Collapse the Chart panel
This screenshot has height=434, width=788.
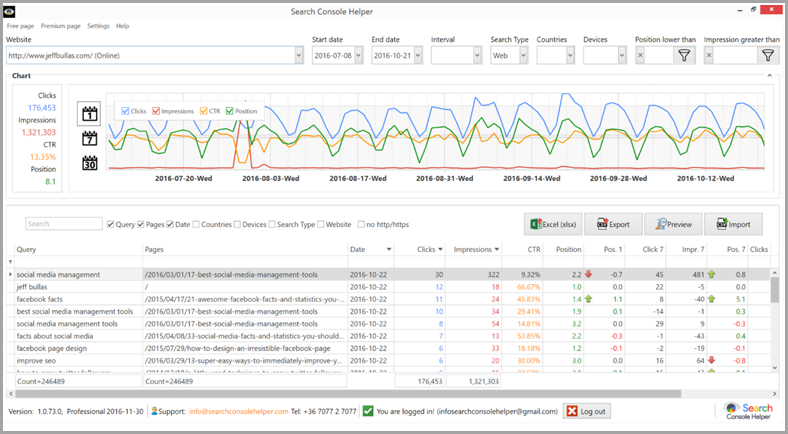(x=769, y=75)
